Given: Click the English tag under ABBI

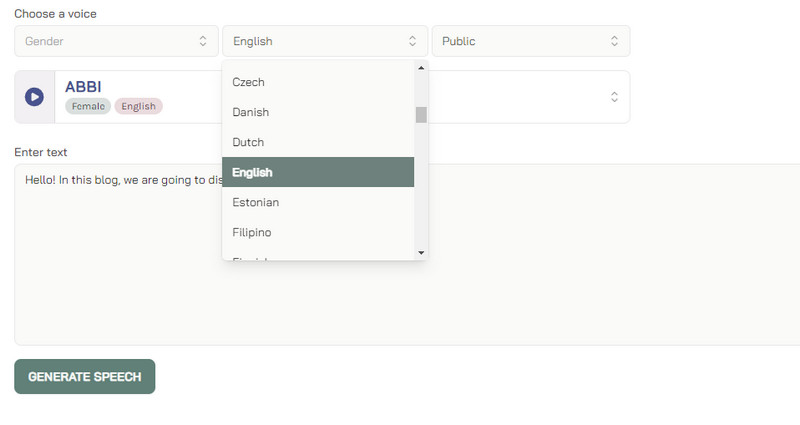Looking at the screenshot, I should (x=138, y=106).
